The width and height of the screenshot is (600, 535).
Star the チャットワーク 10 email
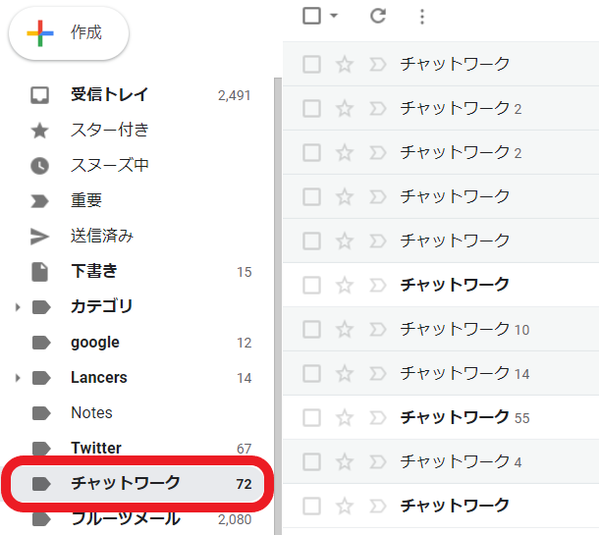point(344,329)
